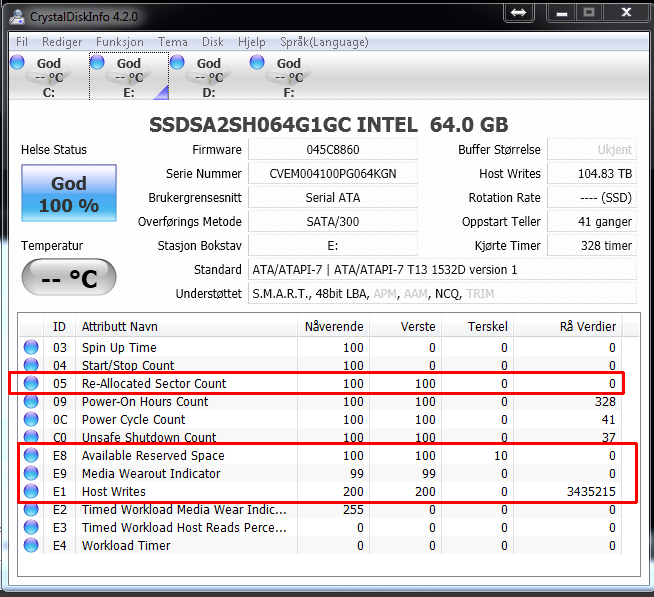Image resolution: width=654 pixels, height=597 pixels.
Task: Select the Workload Timer attribute name
Action: (x=126, y=545)
